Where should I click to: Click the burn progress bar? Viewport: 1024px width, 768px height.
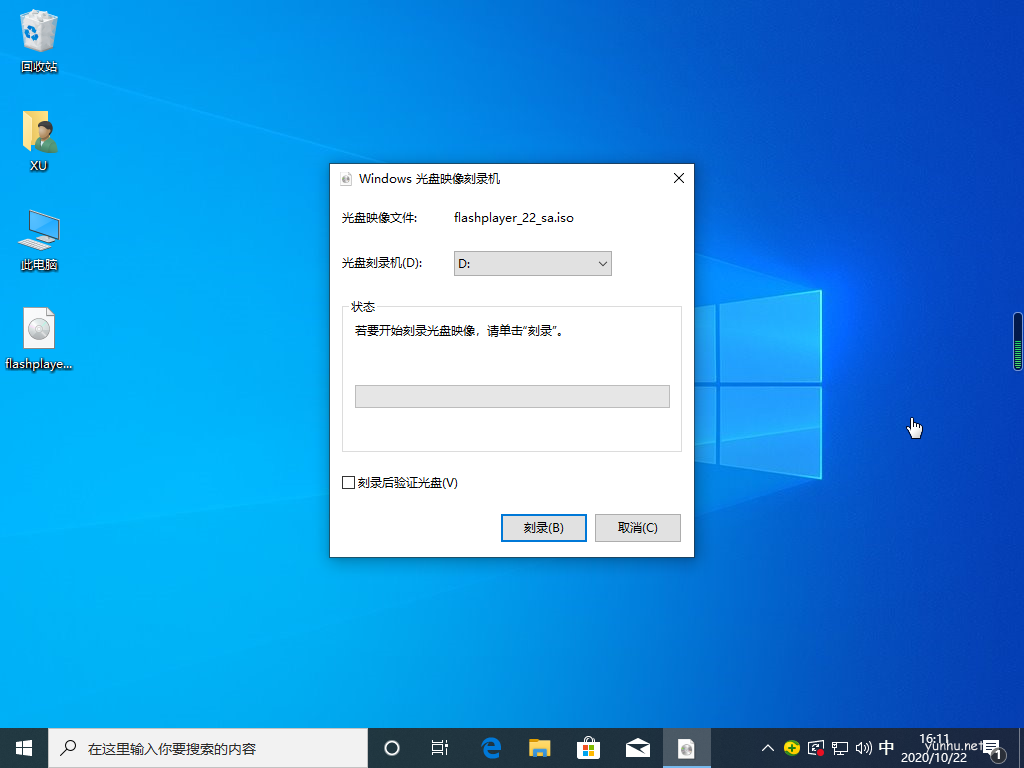[x=512, y=396]
